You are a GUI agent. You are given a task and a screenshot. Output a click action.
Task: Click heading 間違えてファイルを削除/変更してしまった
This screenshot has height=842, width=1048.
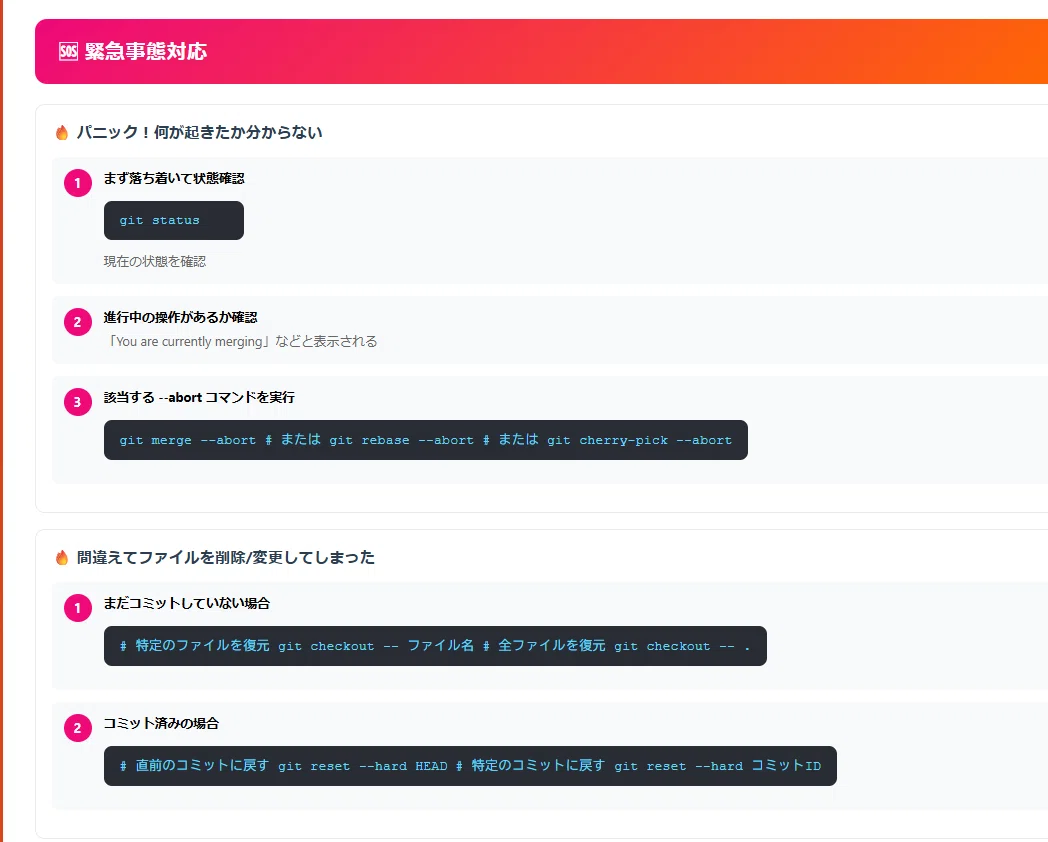click(225, 557)
